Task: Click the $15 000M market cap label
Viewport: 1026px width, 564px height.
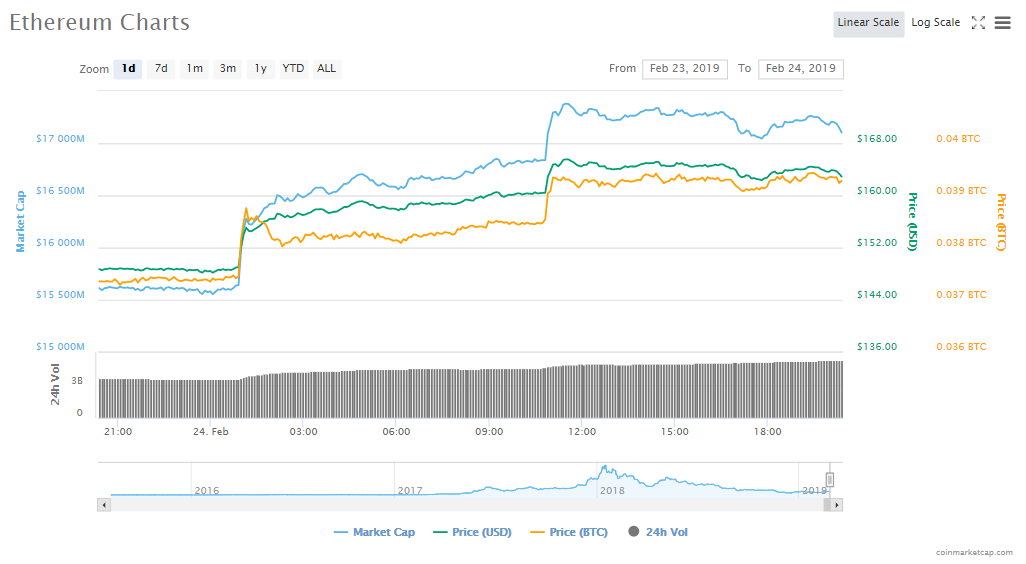Action: tap(60, 347)
